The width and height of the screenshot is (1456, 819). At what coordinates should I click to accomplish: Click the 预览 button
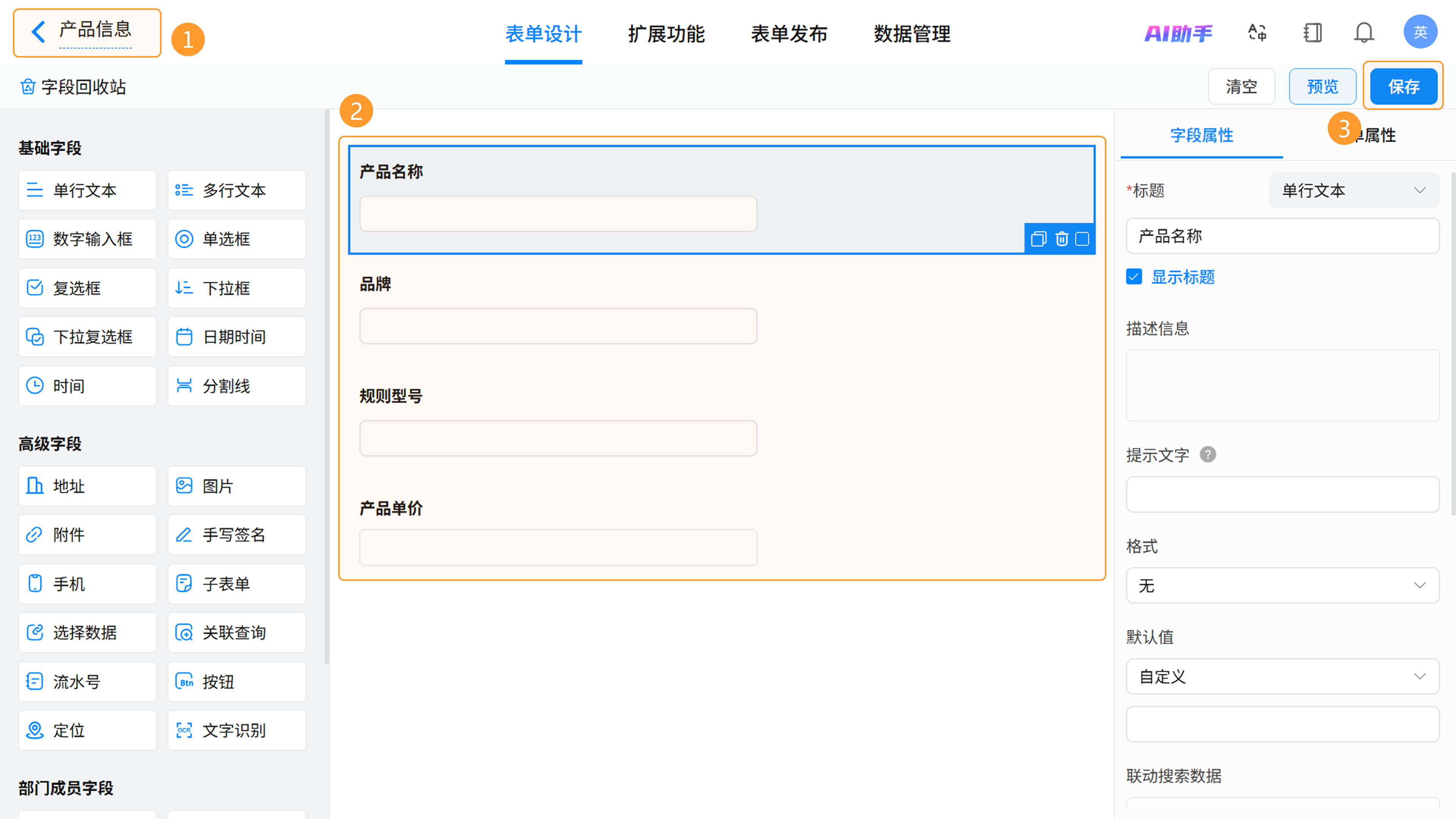(x=1322, y=86)
